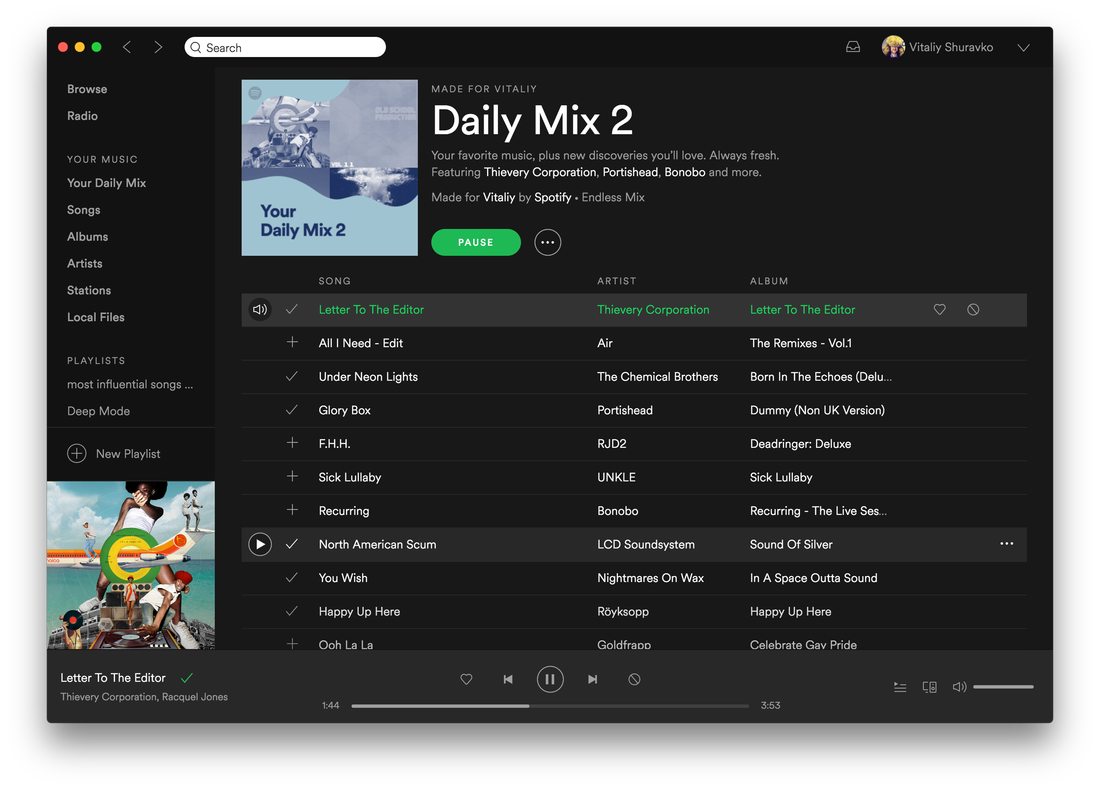Add All I Need - Edit to library
Screen dimensions: 1100x790
[292, 342]
